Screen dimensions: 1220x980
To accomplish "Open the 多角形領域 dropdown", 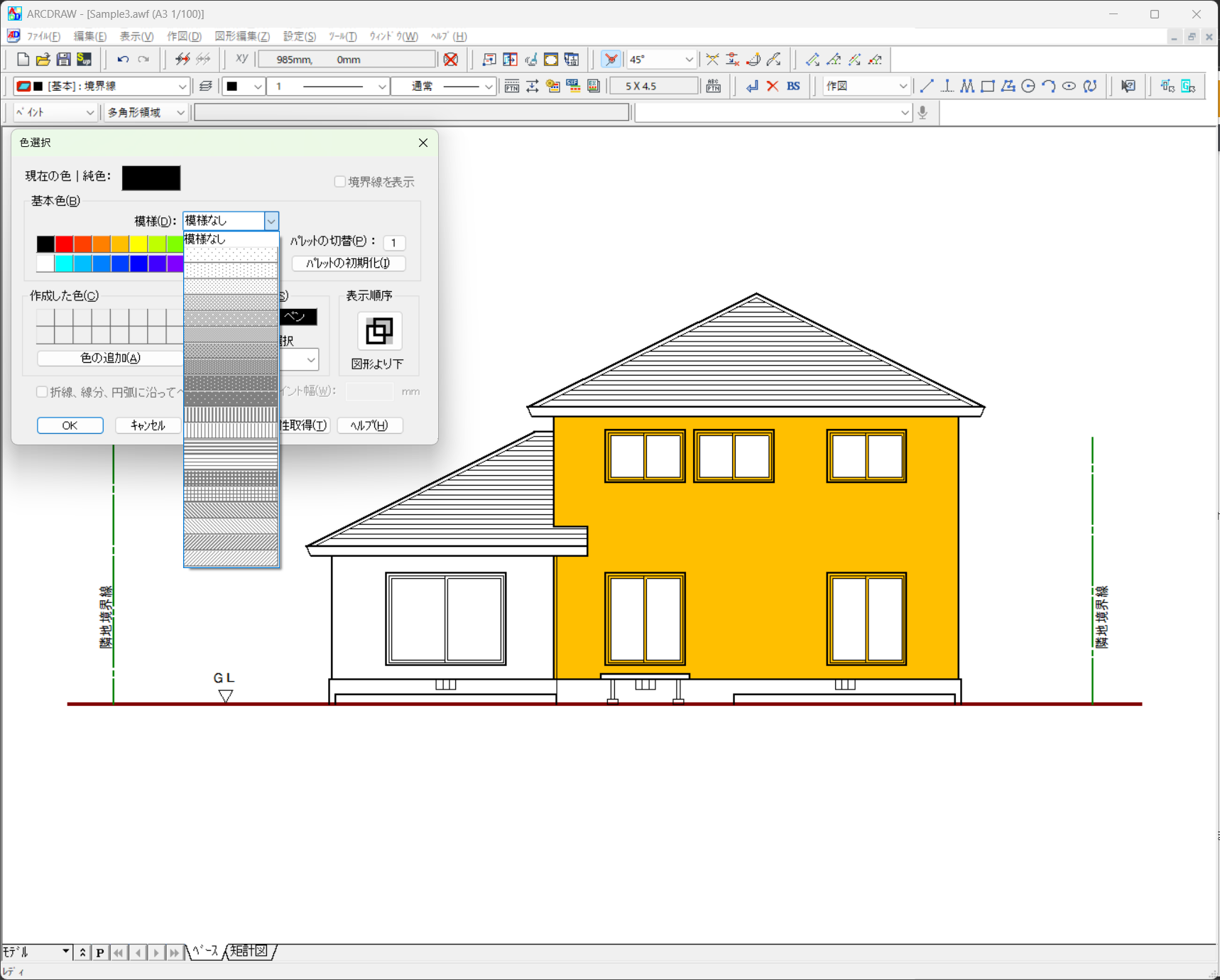I will click(180, 113).
